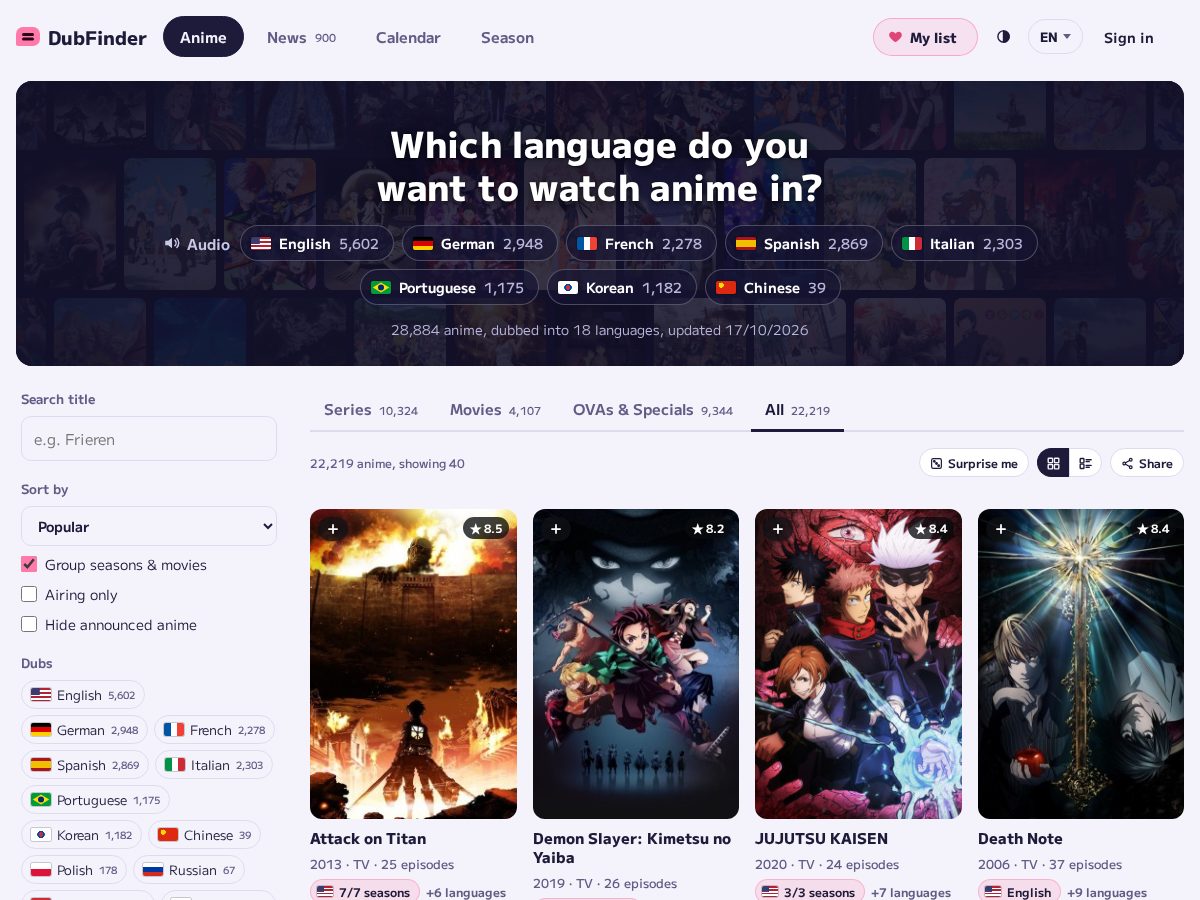Check Hide announced anime
1200x900 pixels.
(x=29, y=624)
